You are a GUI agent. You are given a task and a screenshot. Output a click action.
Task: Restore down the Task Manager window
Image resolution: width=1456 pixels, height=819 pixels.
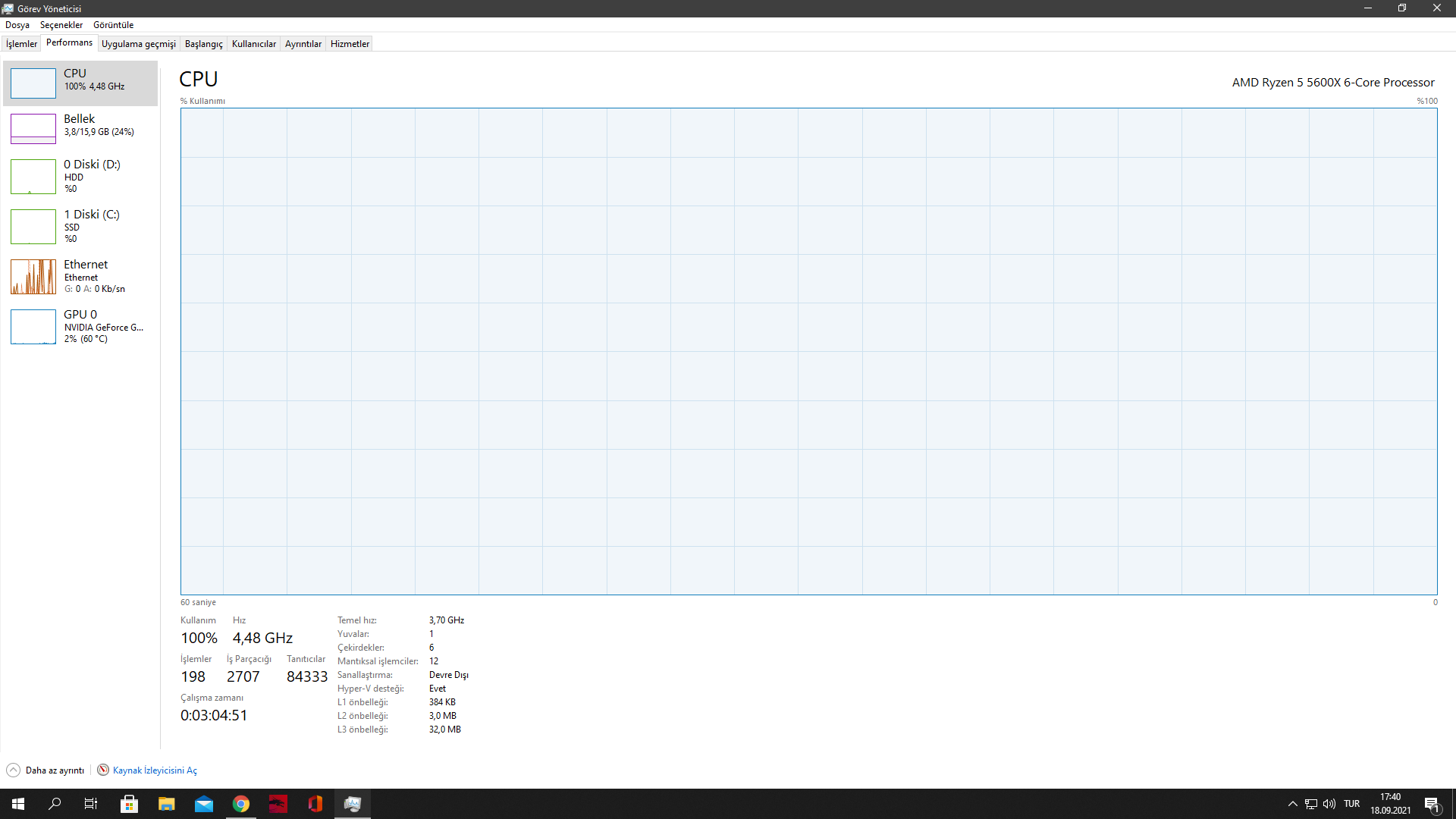pos(1402,8)
